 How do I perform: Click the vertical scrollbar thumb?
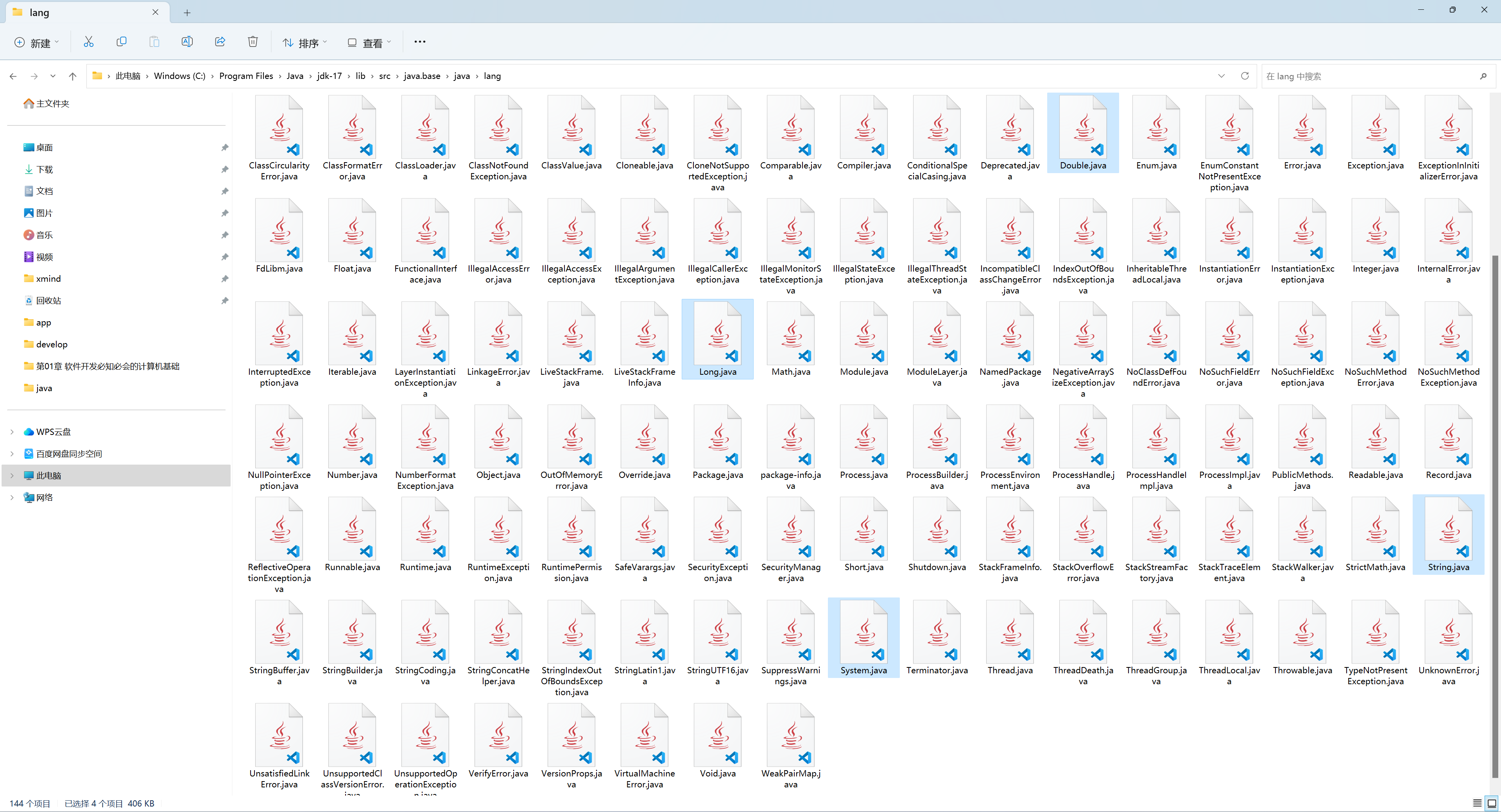tap(1495, 517)
